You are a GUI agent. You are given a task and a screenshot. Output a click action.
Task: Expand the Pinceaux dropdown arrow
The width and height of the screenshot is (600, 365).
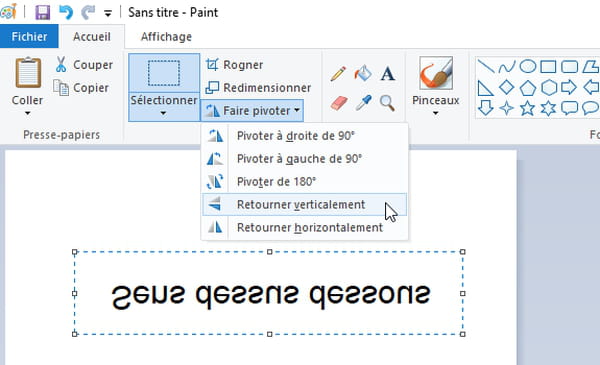[x=435, y=113]
